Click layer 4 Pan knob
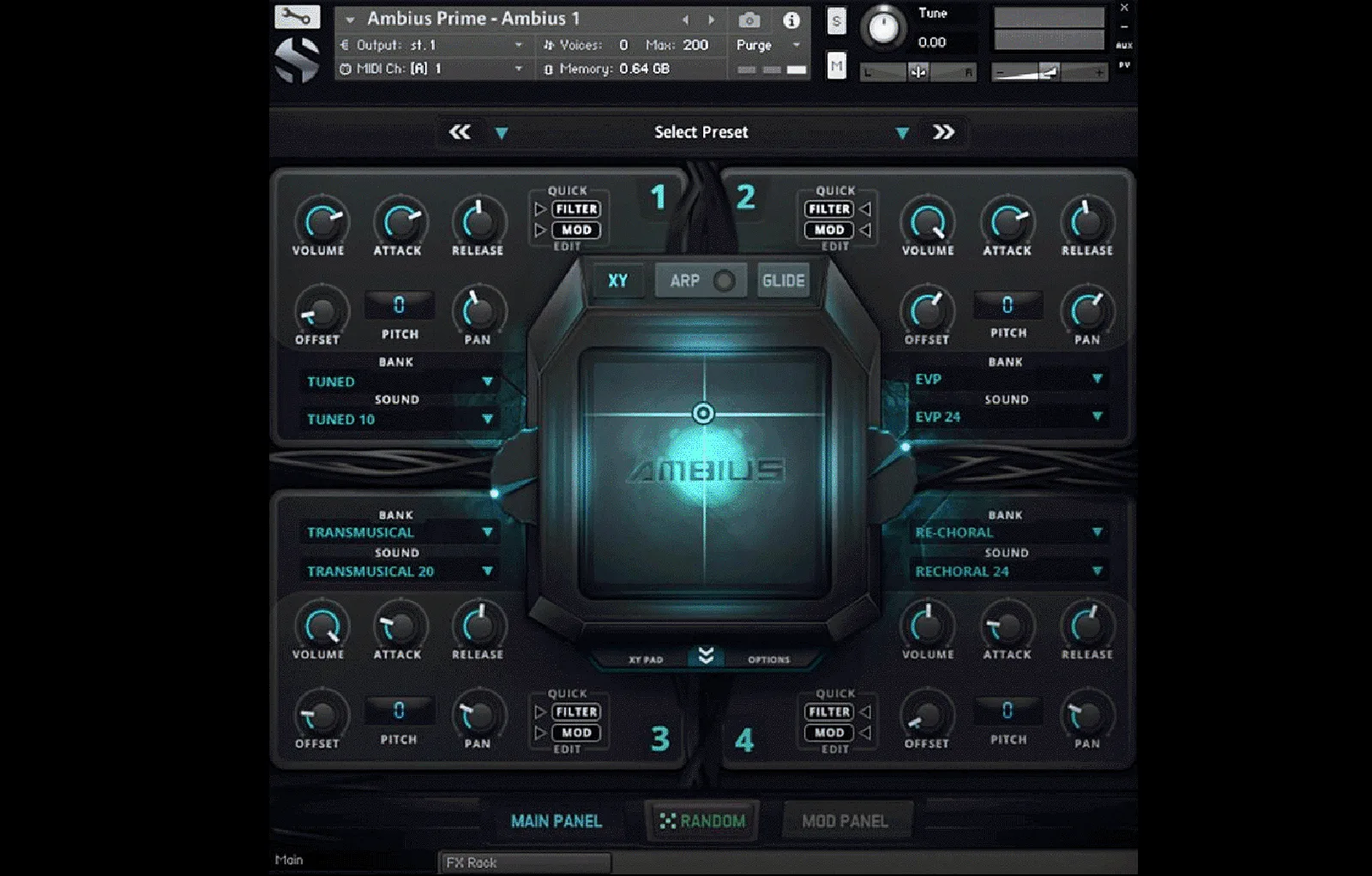 1086,715
